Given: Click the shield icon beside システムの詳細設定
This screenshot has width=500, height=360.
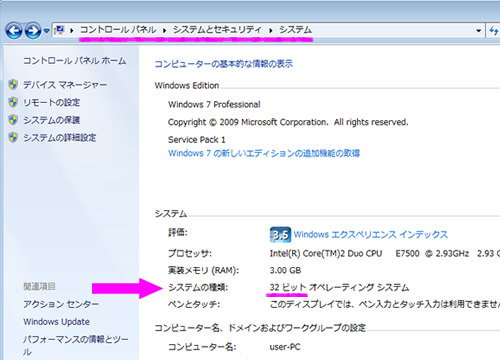Looking at the screenshot, I should [13, 137].
